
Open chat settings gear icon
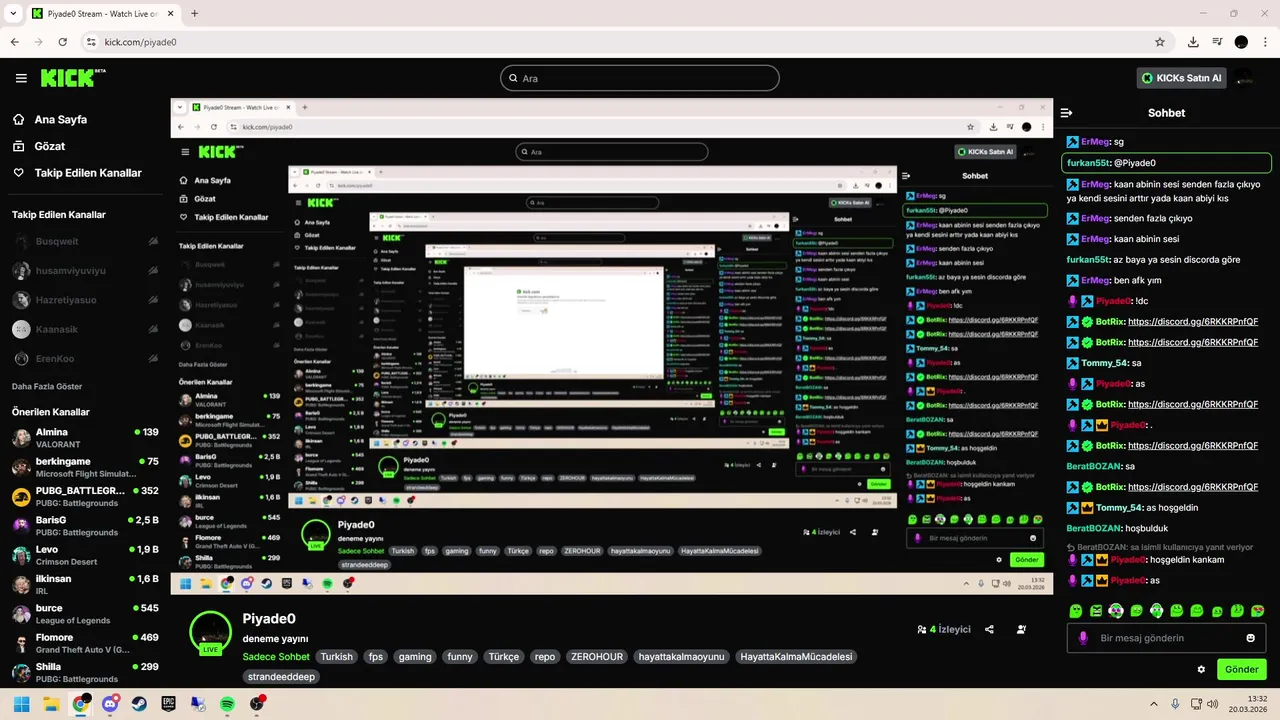[x=1201, y=669]
